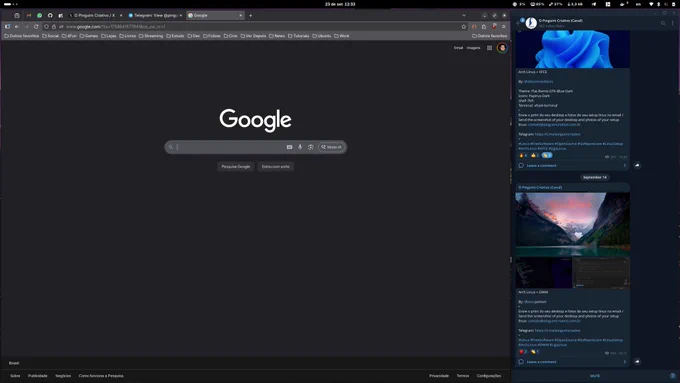The width and height of the screenshot is (680, 383).
Task: Open the Tutoriais bookmarks folder
Action: (299, 36)
